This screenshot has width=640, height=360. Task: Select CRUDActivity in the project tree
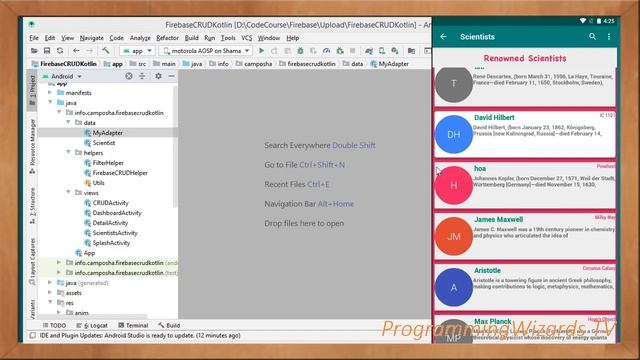point(110,203)
